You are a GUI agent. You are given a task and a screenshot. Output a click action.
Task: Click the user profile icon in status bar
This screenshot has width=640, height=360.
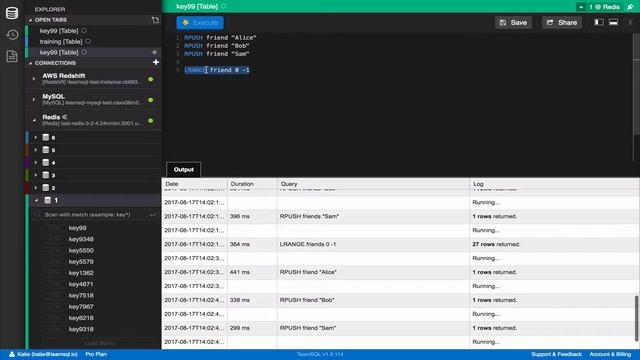(x=12, y=354)
